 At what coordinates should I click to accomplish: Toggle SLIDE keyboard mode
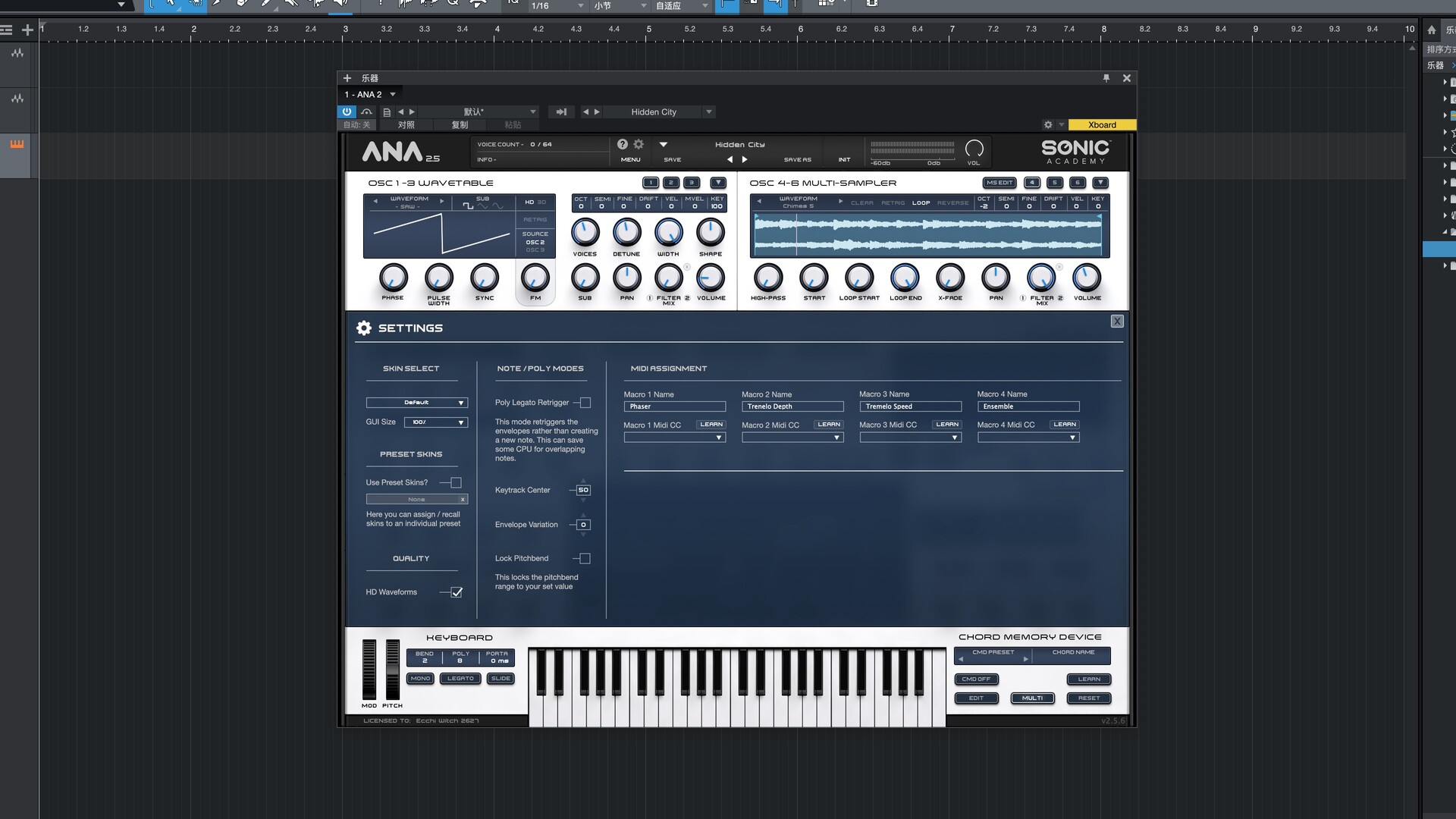tap(500, 679)
